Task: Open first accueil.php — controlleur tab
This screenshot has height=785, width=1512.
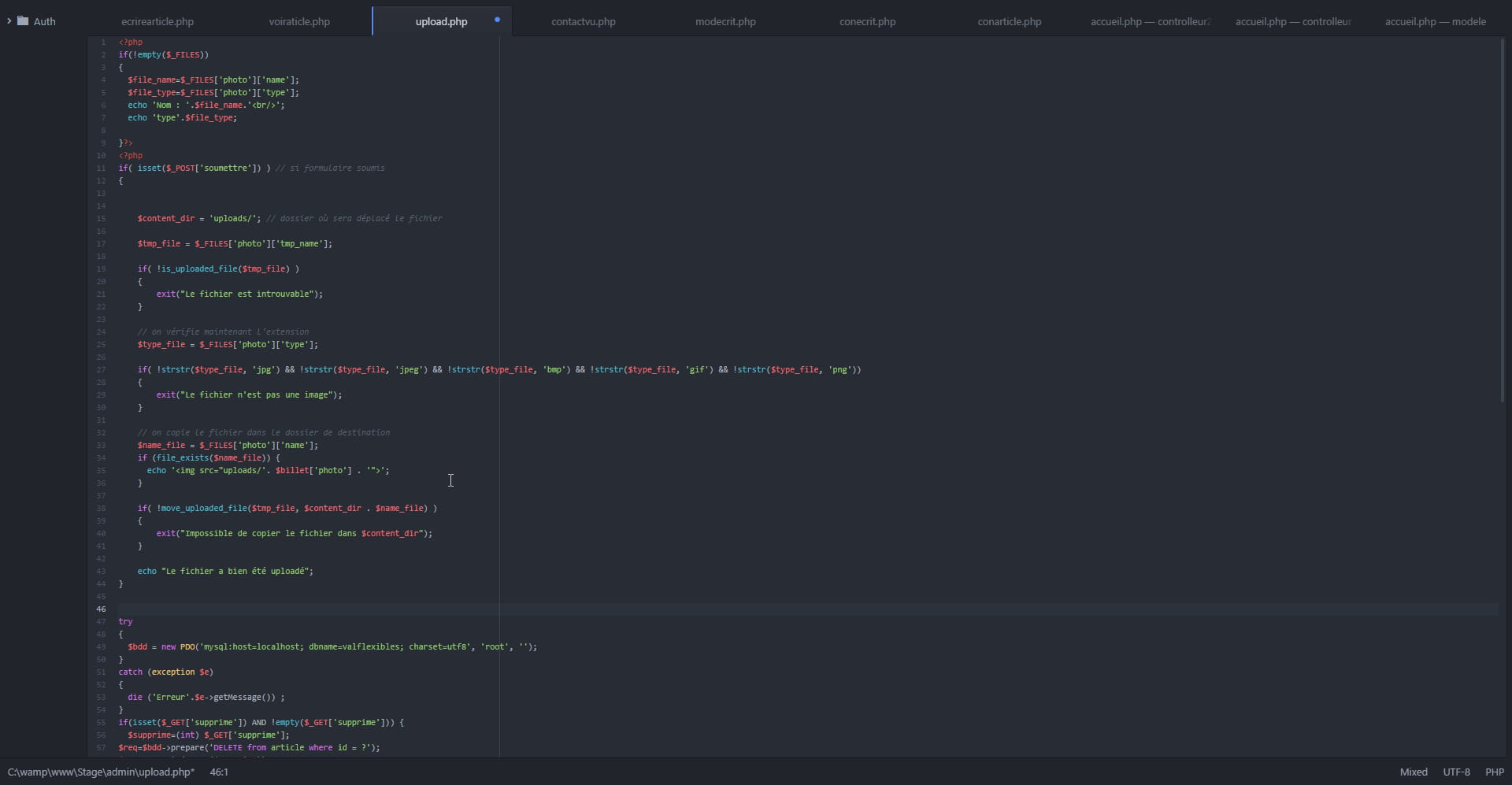Action: (x=1151, y=21)
